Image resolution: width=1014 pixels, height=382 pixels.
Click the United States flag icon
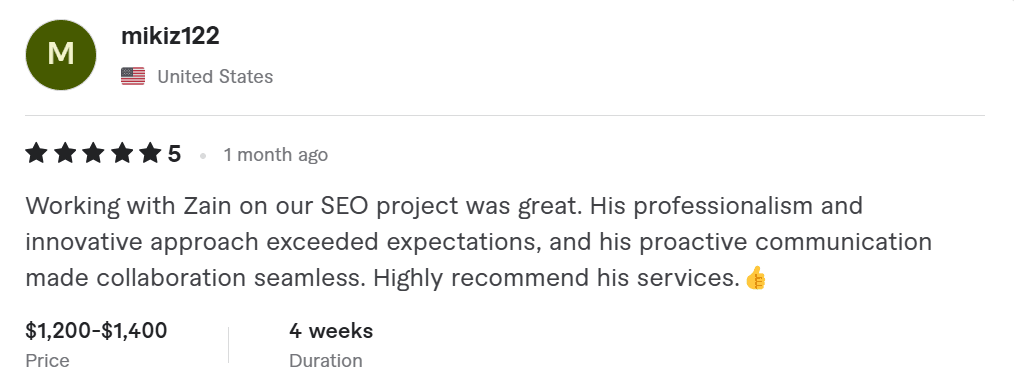coord(133,76)
